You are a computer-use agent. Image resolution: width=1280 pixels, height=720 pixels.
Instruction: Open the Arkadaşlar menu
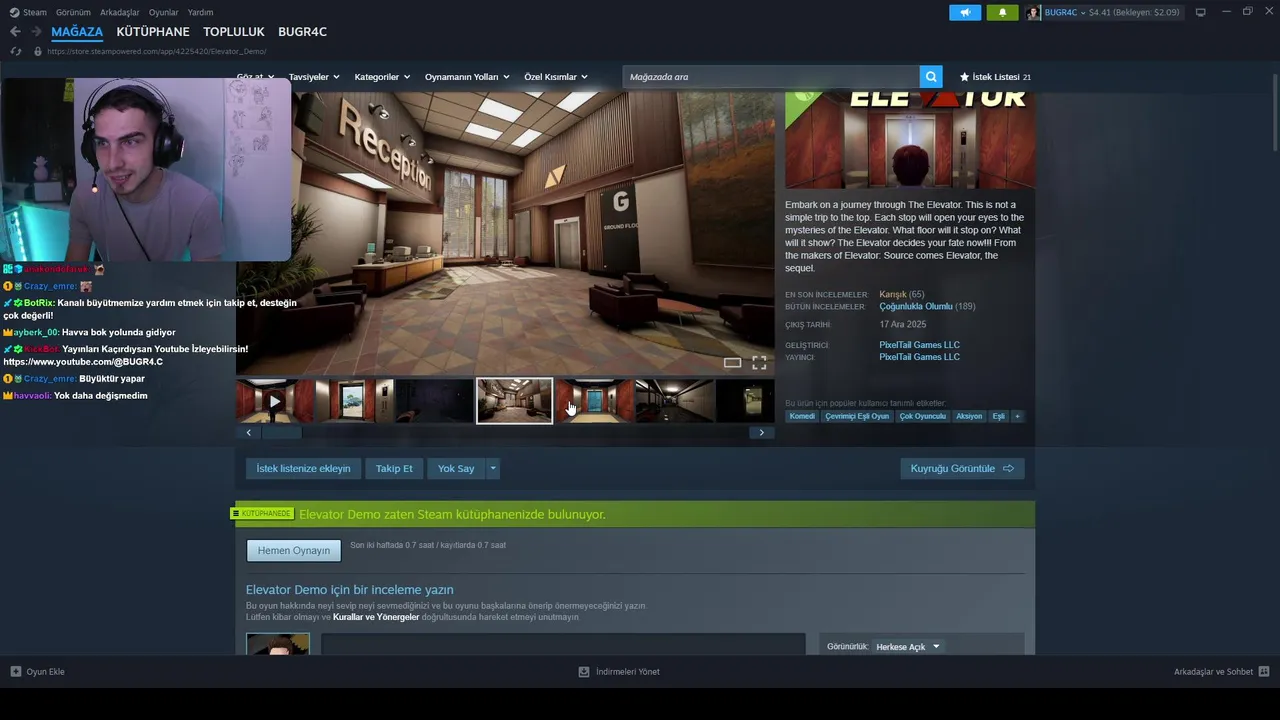[x=120, y=12]
